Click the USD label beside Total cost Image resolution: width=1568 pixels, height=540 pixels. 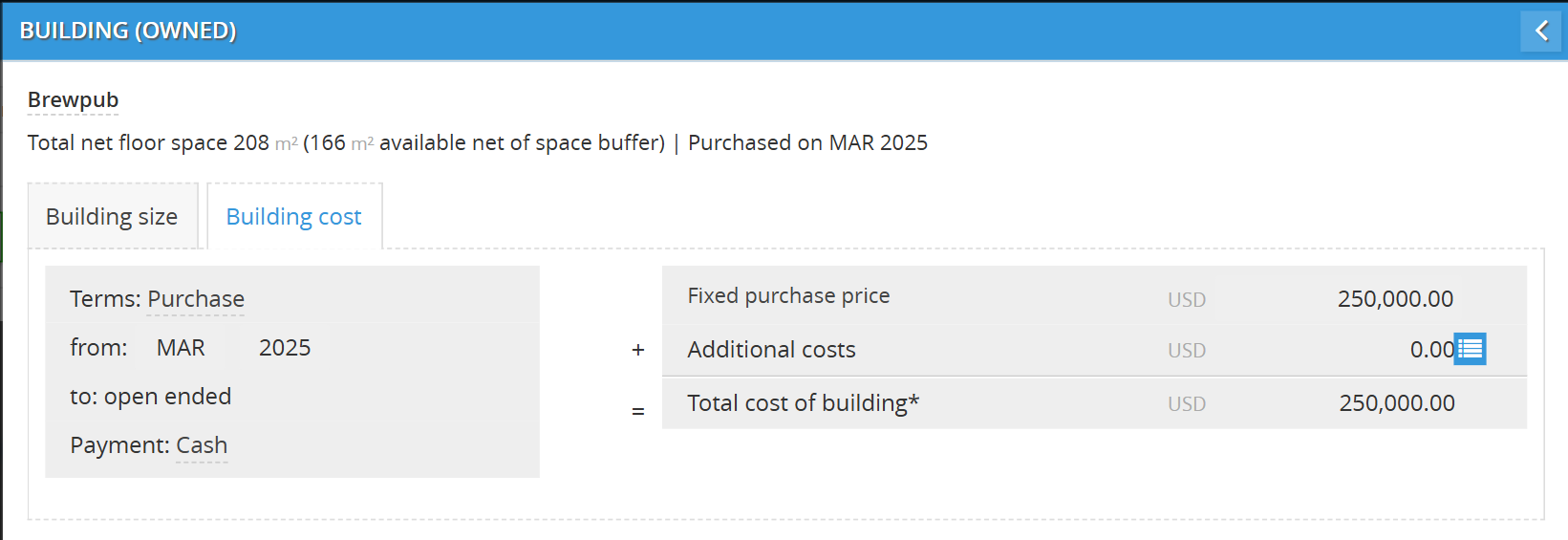click(x=1187, y=404)
